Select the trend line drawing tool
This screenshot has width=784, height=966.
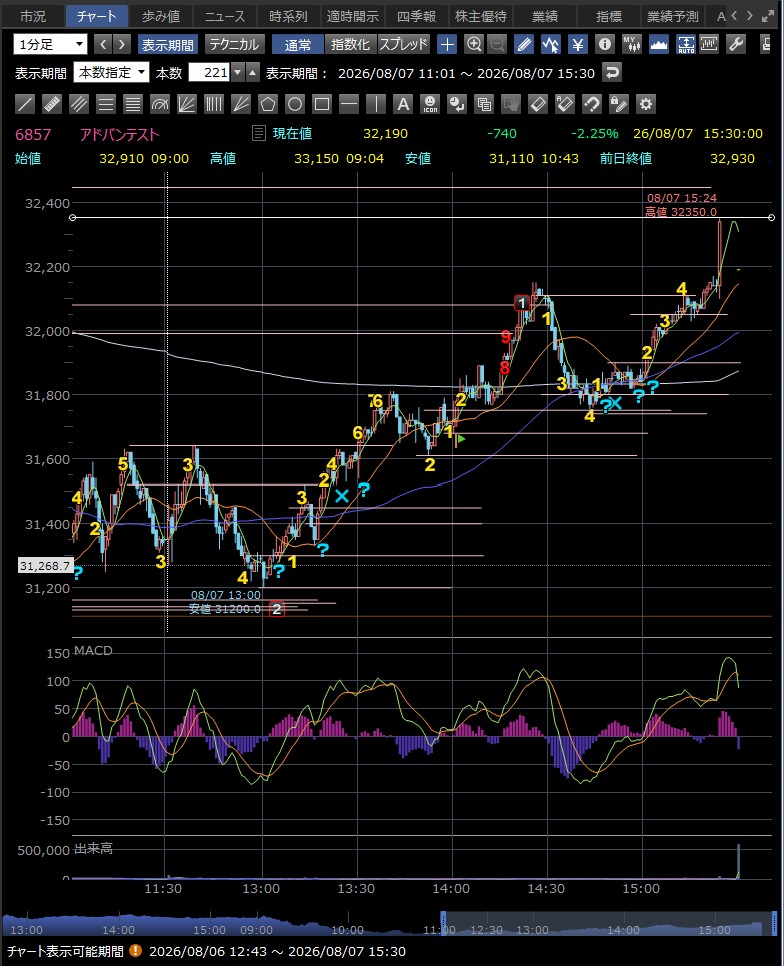click(x=25, y=104)
